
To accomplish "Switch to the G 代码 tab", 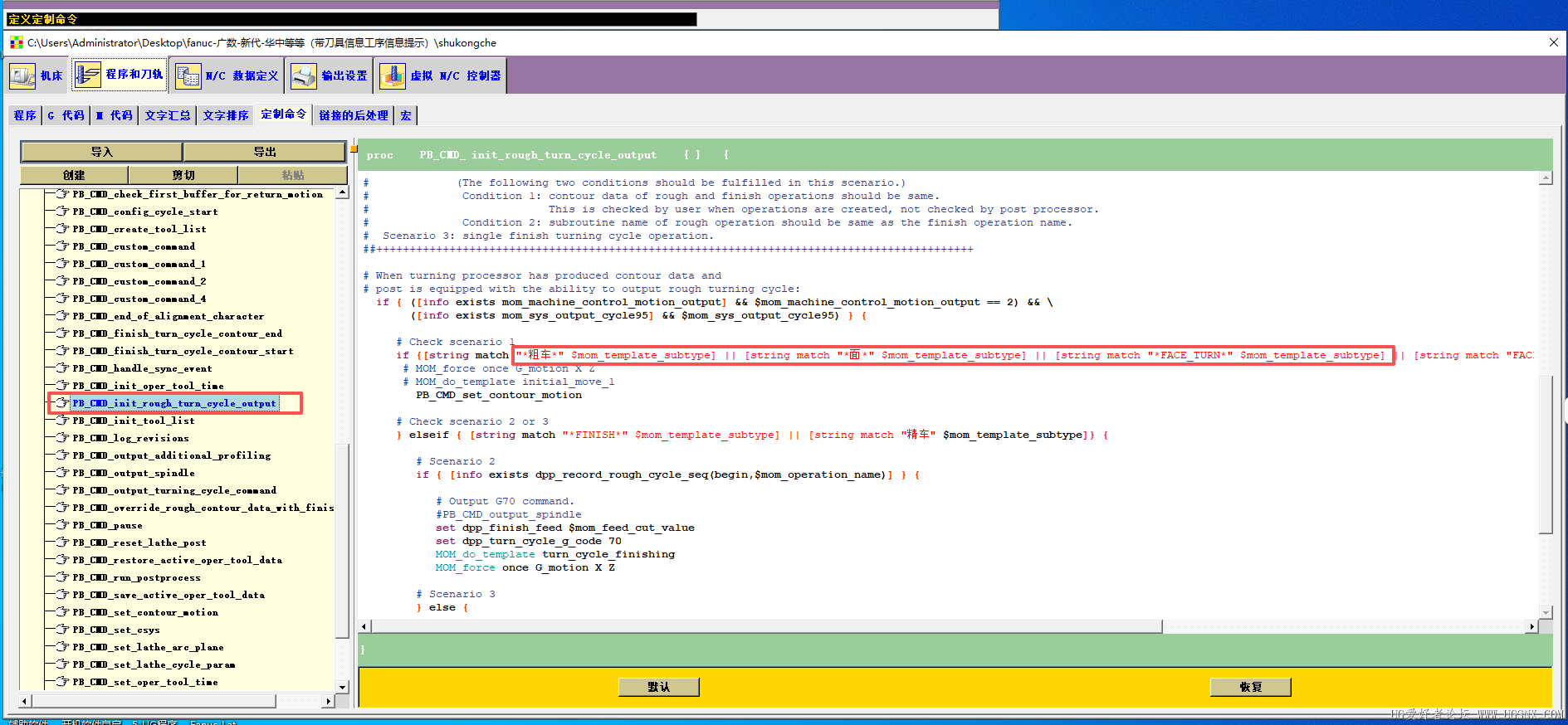I will (x=66, y=115).
